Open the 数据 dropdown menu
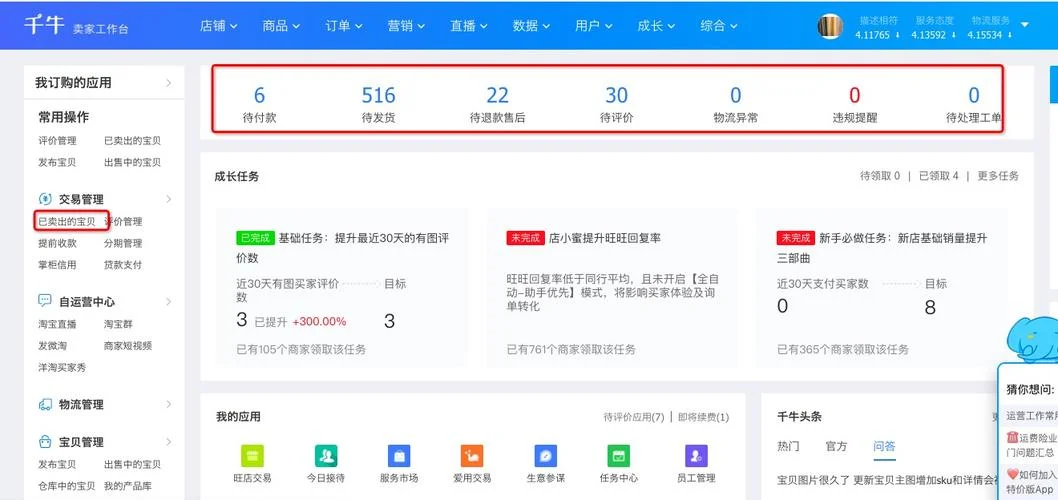This screenshot has width=1058, height=500. (x=531, y=26)
